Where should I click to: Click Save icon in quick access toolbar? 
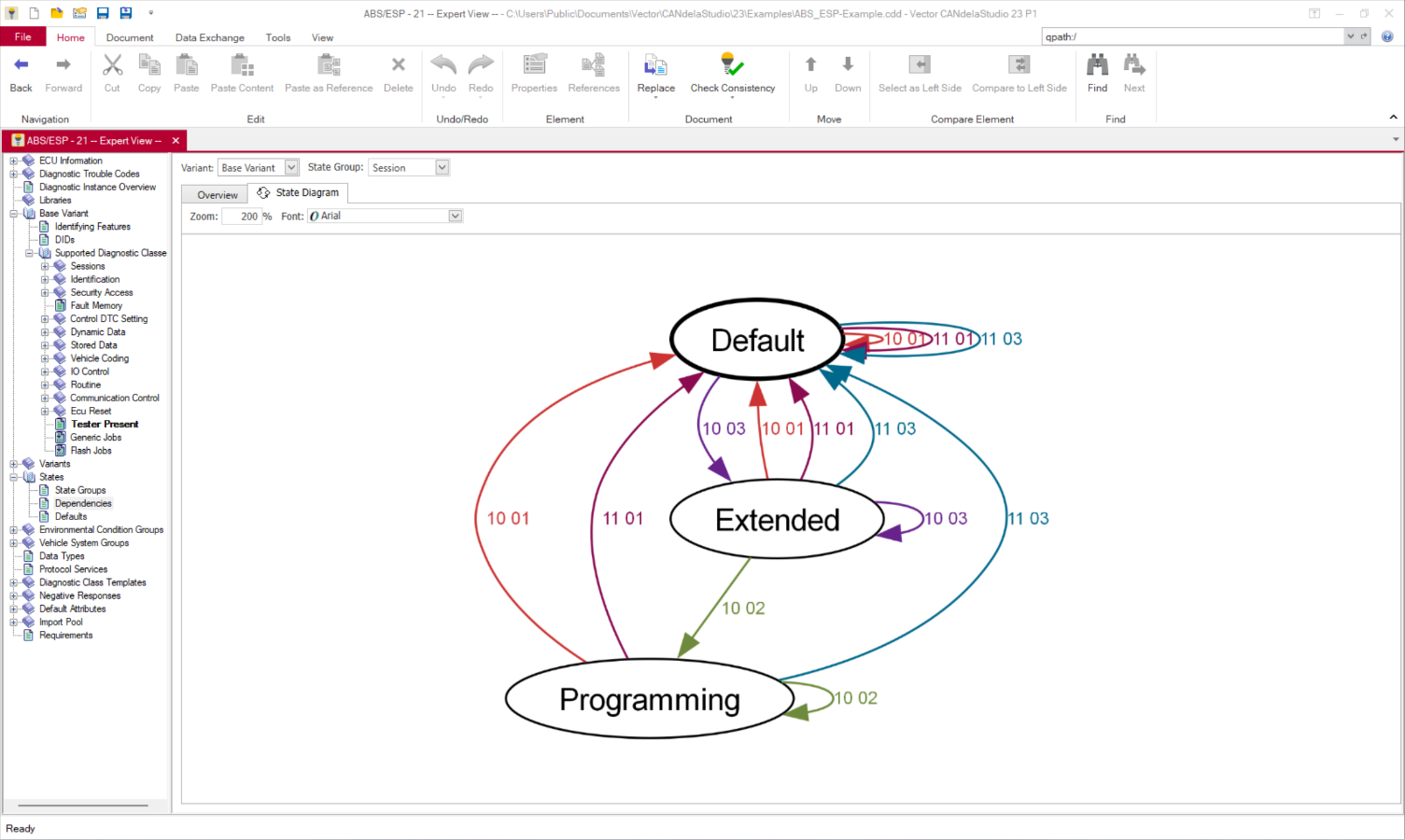tap(103, 13)
